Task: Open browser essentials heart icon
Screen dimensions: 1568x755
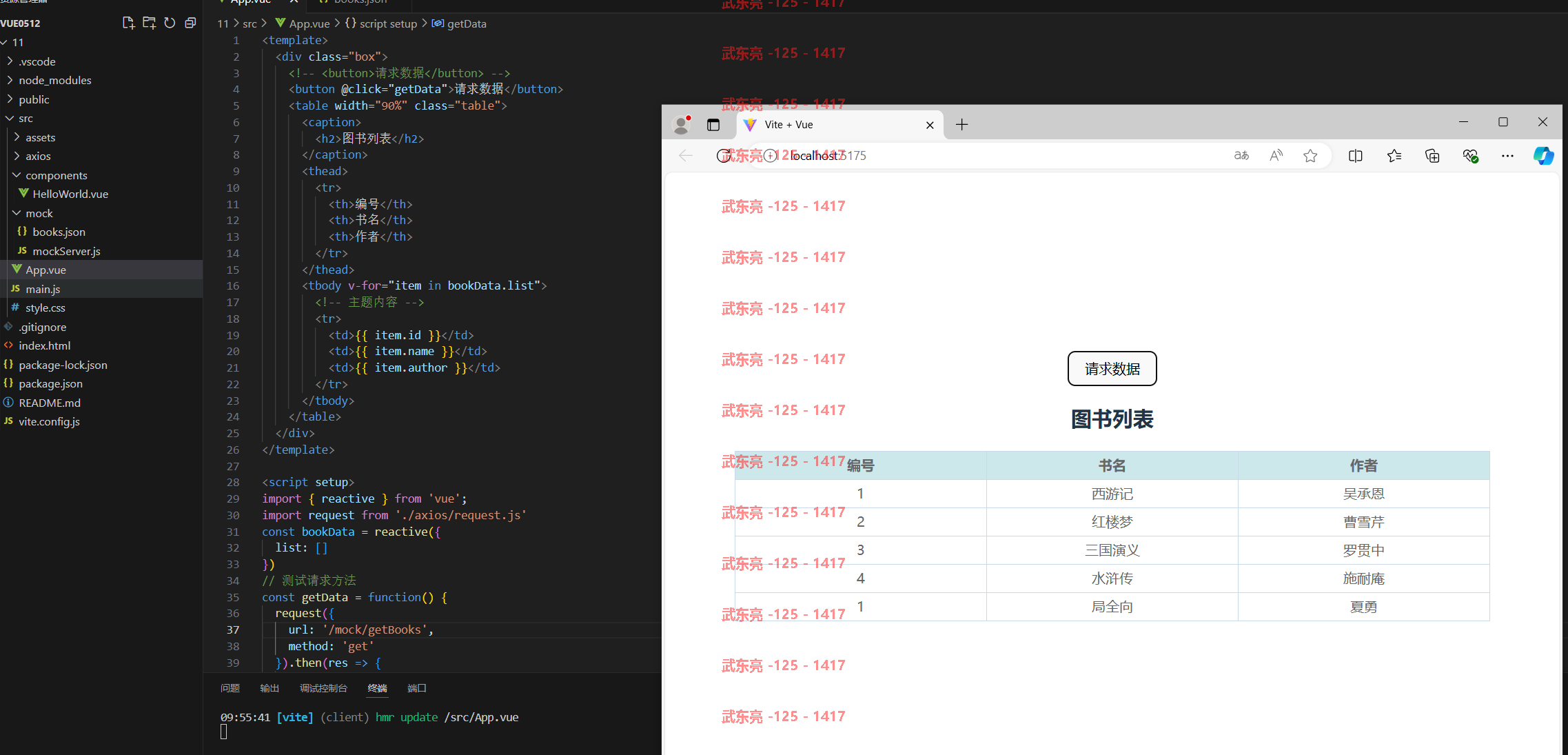Action: point(1470,156)
